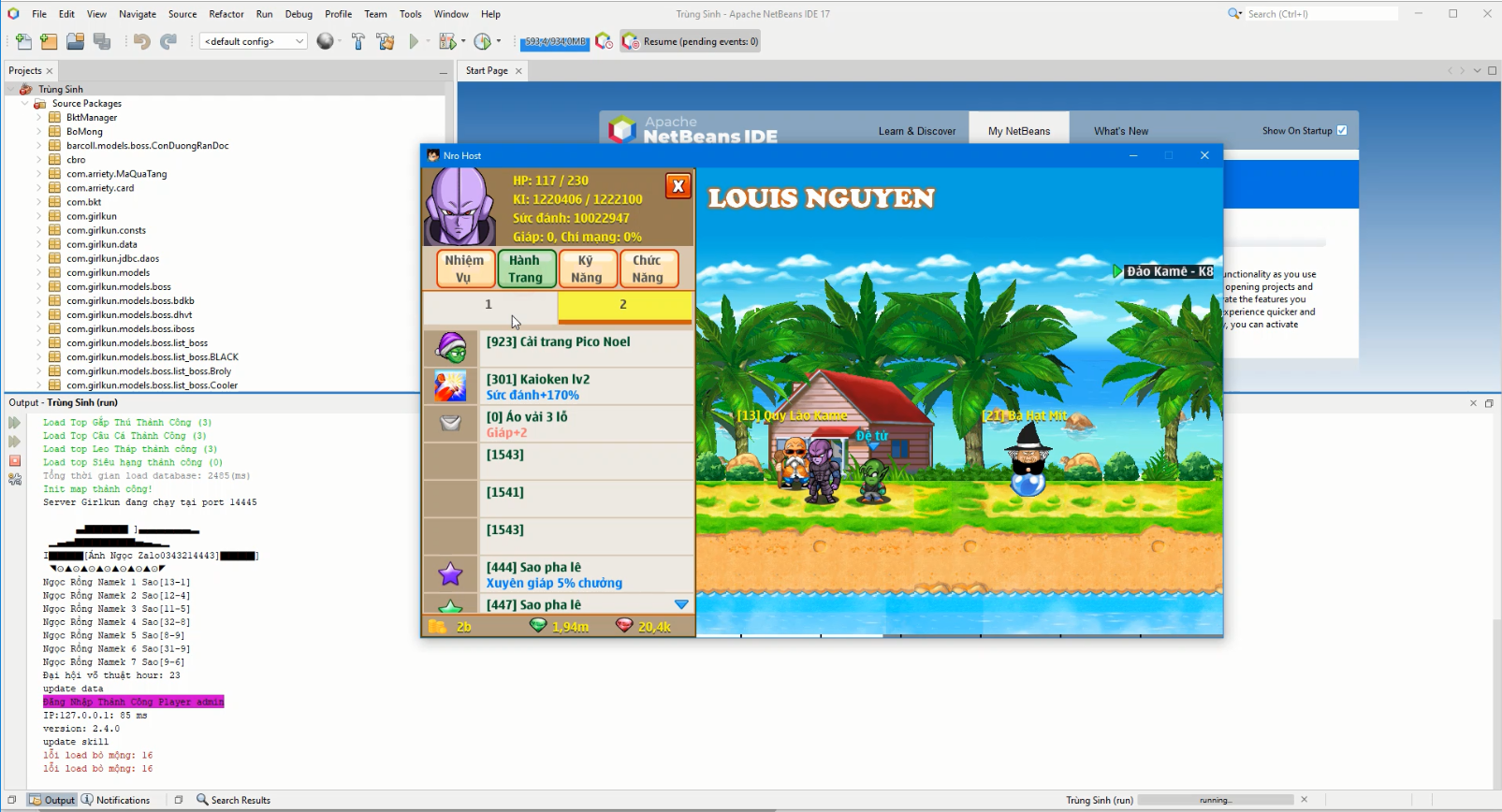This screenshot has width=1502, height=812.
Task: Select the com.girlkun.jdbc.daos package row
Action: (112, 258)
